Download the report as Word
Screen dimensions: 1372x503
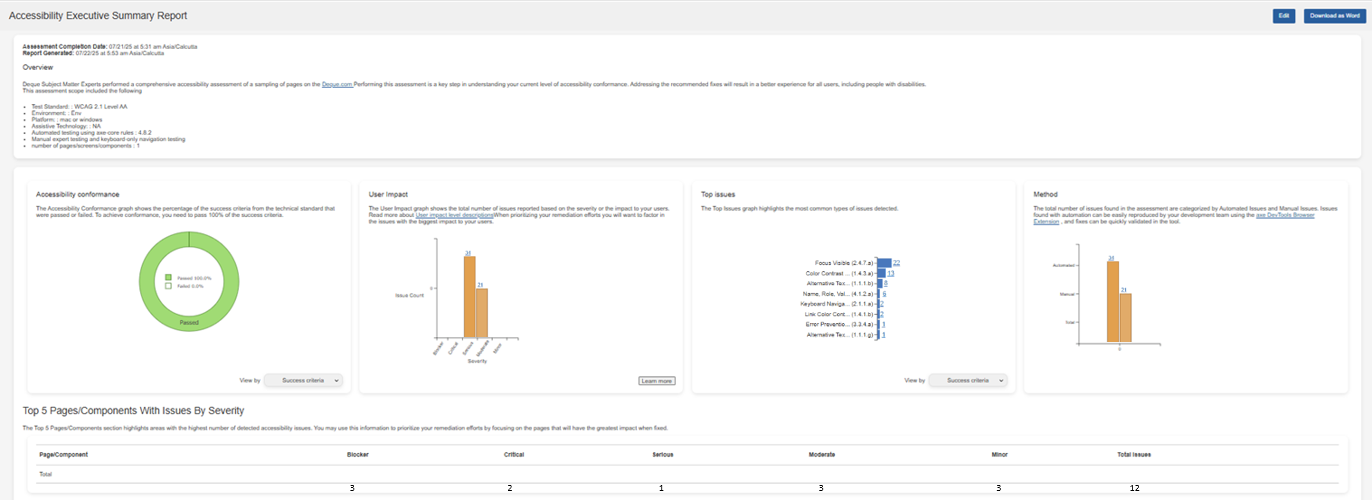1333,16
